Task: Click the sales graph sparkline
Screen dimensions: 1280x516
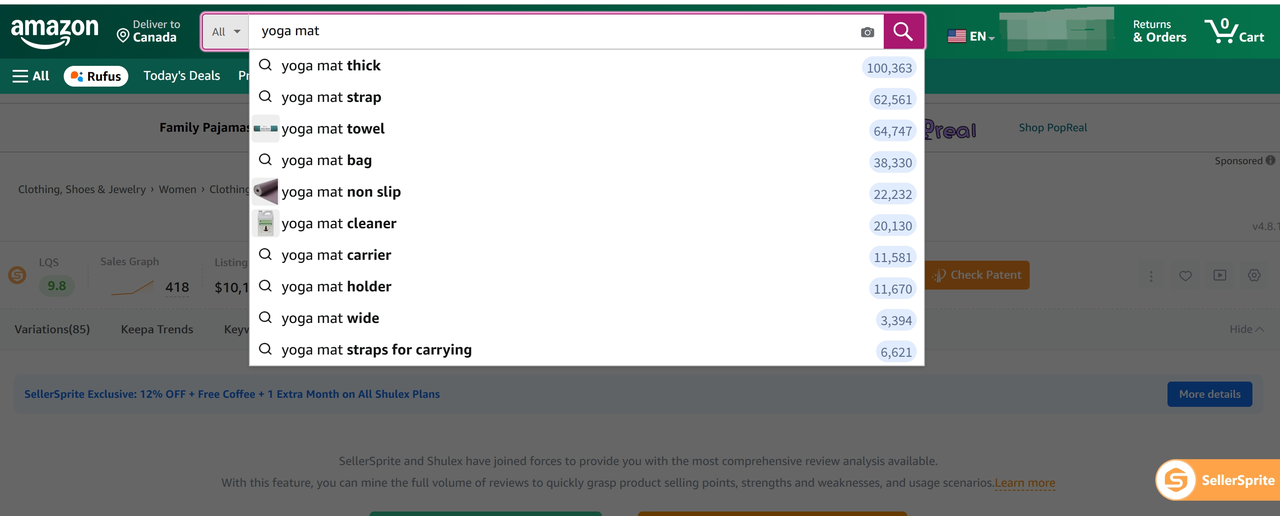Action: [132, 288]
